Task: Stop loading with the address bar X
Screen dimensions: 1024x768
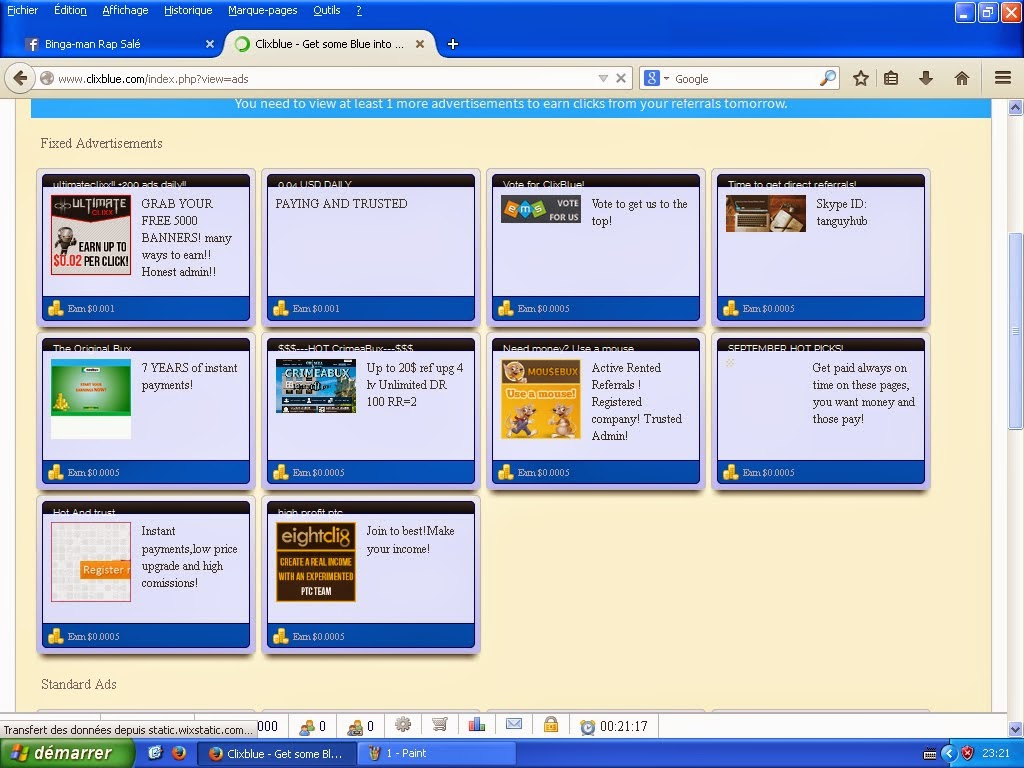Action: coord(621,78)
